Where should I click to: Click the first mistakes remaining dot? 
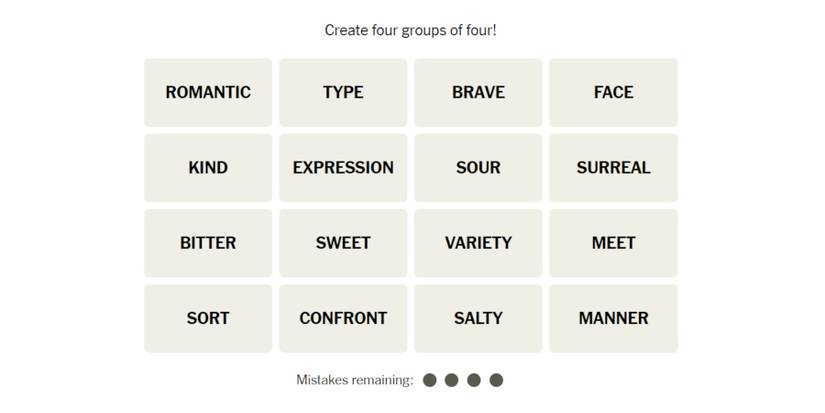tap(430, 380)
